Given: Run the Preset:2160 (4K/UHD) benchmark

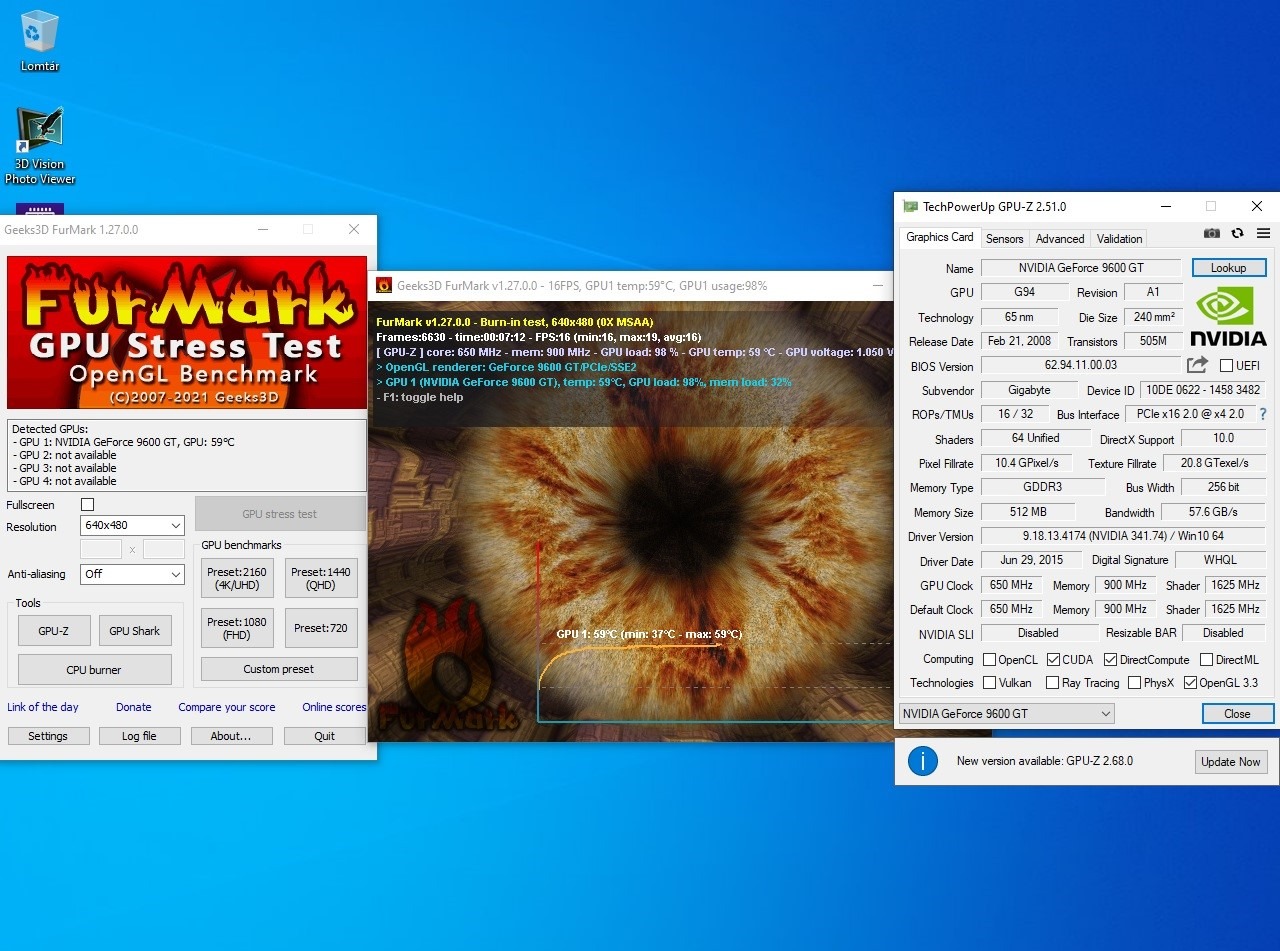Looking at the screenshot, I should pyautogui.click(x=237, y=579).
